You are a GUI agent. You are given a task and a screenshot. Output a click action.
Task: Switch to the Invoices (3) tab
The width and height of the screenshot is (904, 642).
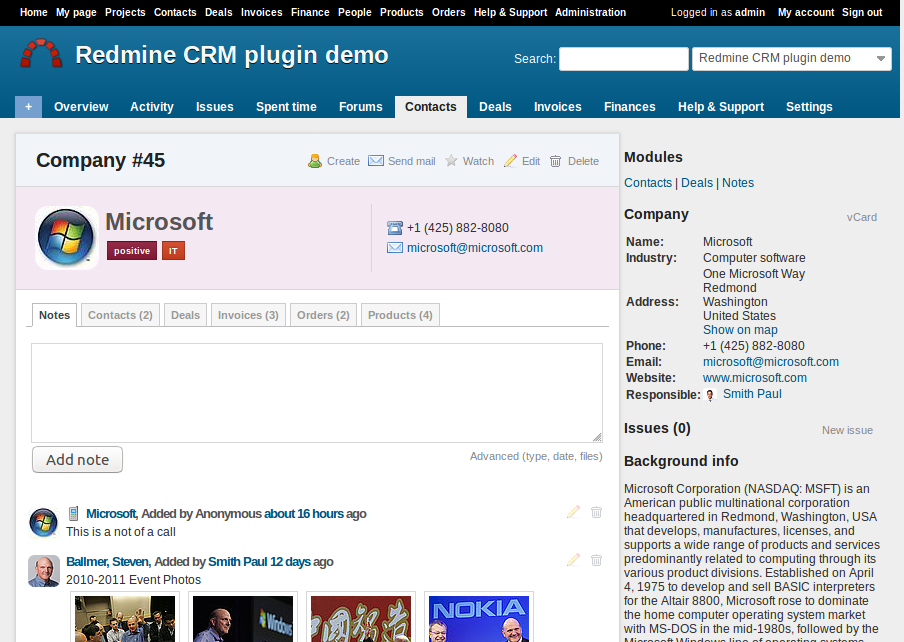point(247,314)
